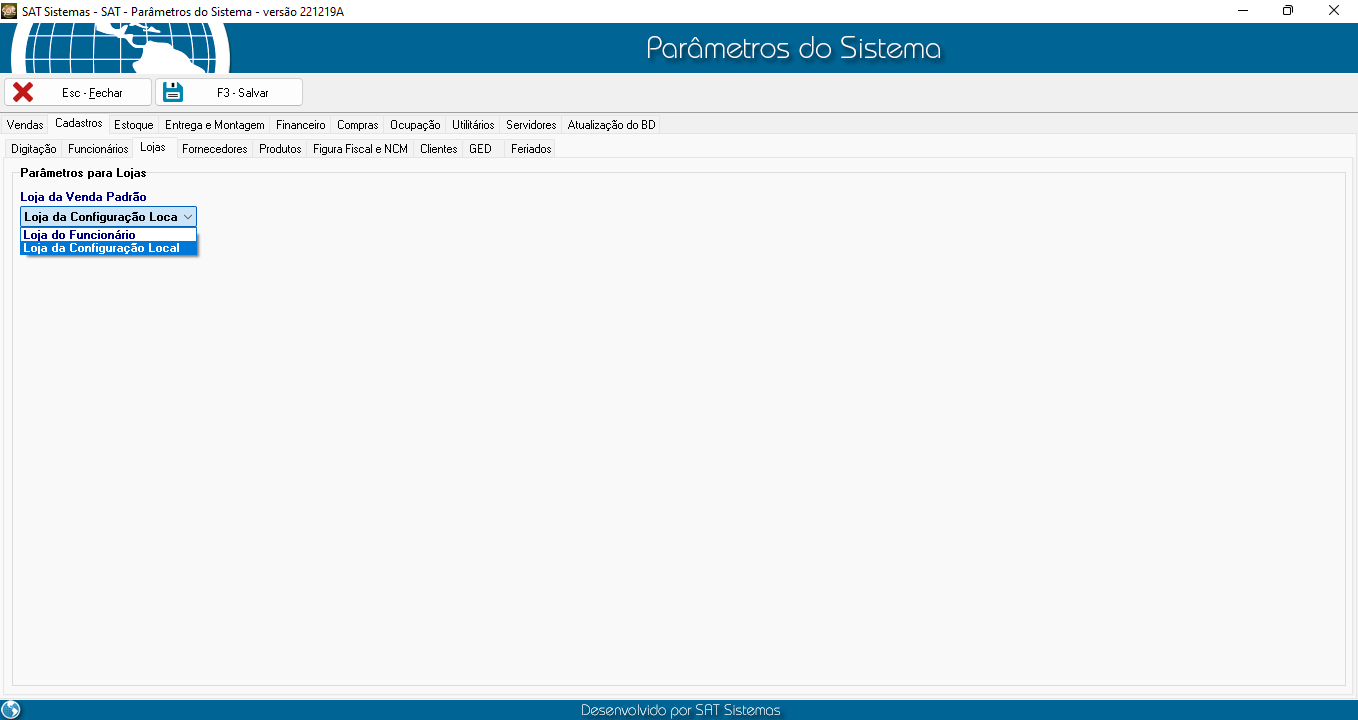
Task: Switch to the Figura Fiscal e NCM sub-tab
Action: (x=360, y=149)
